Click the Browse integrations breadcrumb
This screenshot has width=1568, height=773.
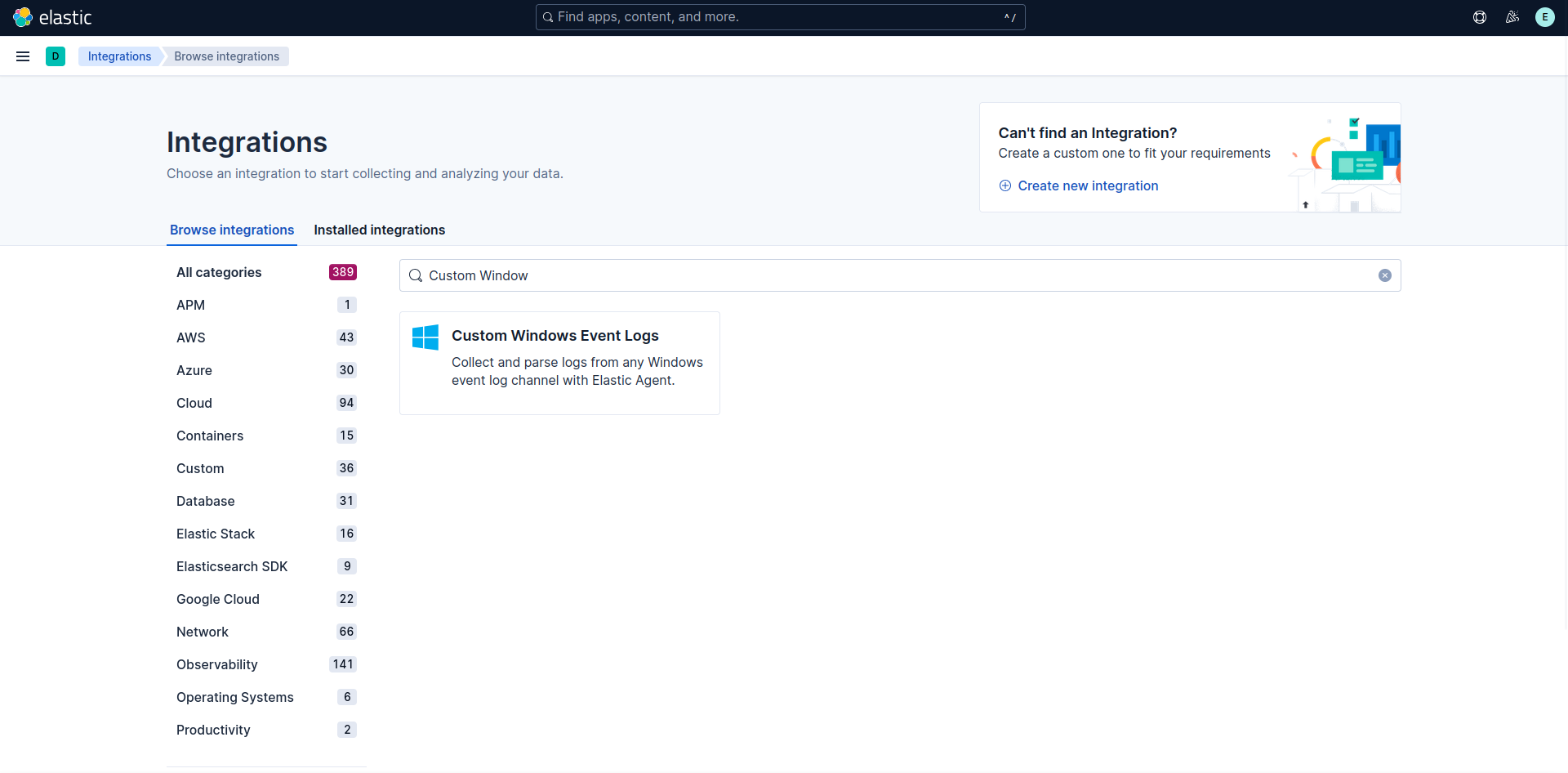tap(226, 56)
